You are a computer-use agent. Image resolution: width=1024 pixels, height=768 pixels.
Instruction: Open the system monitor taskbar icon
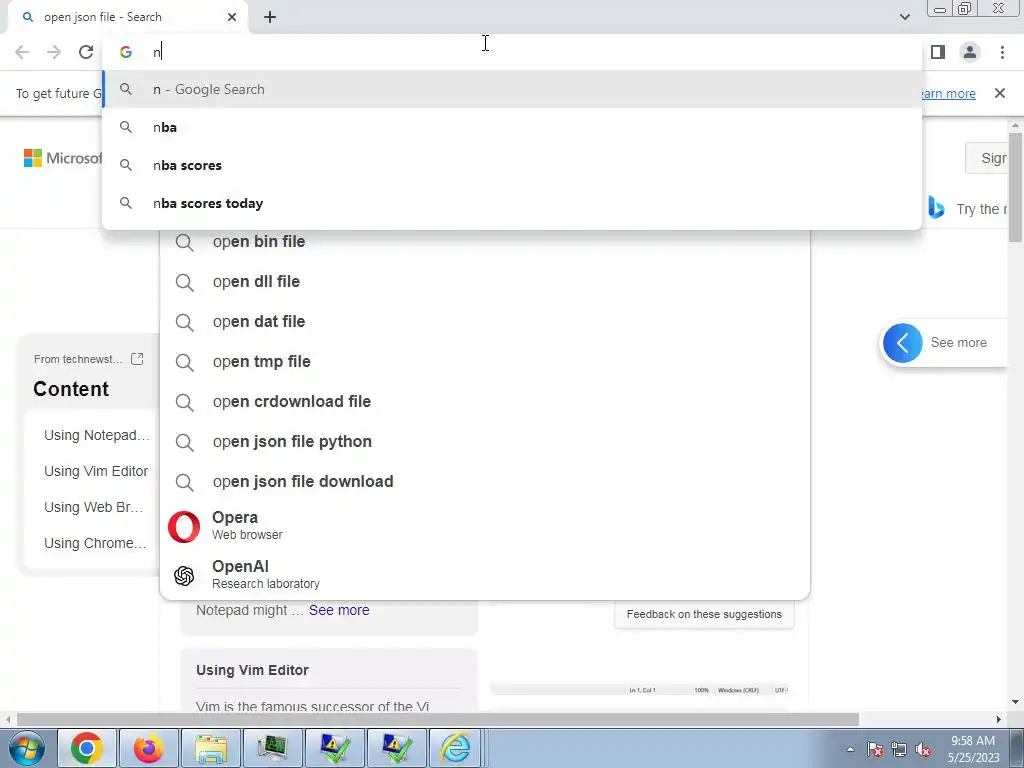tap(272, 748)
